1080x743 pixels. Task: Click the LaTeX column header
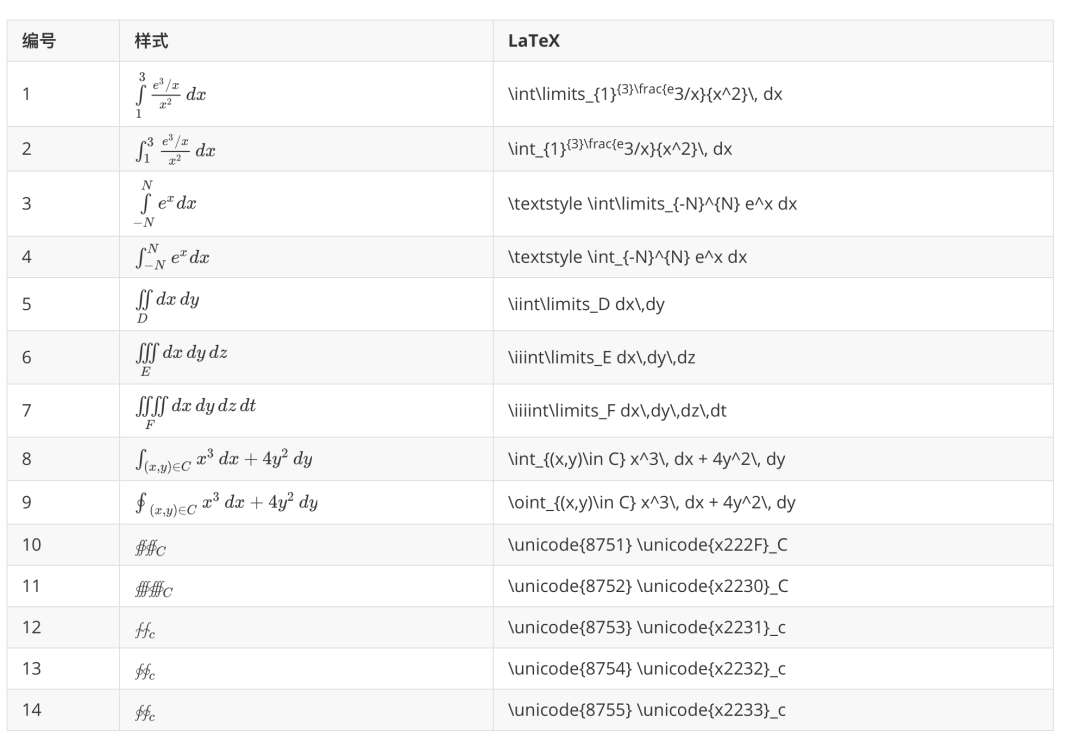click(534, 41)
